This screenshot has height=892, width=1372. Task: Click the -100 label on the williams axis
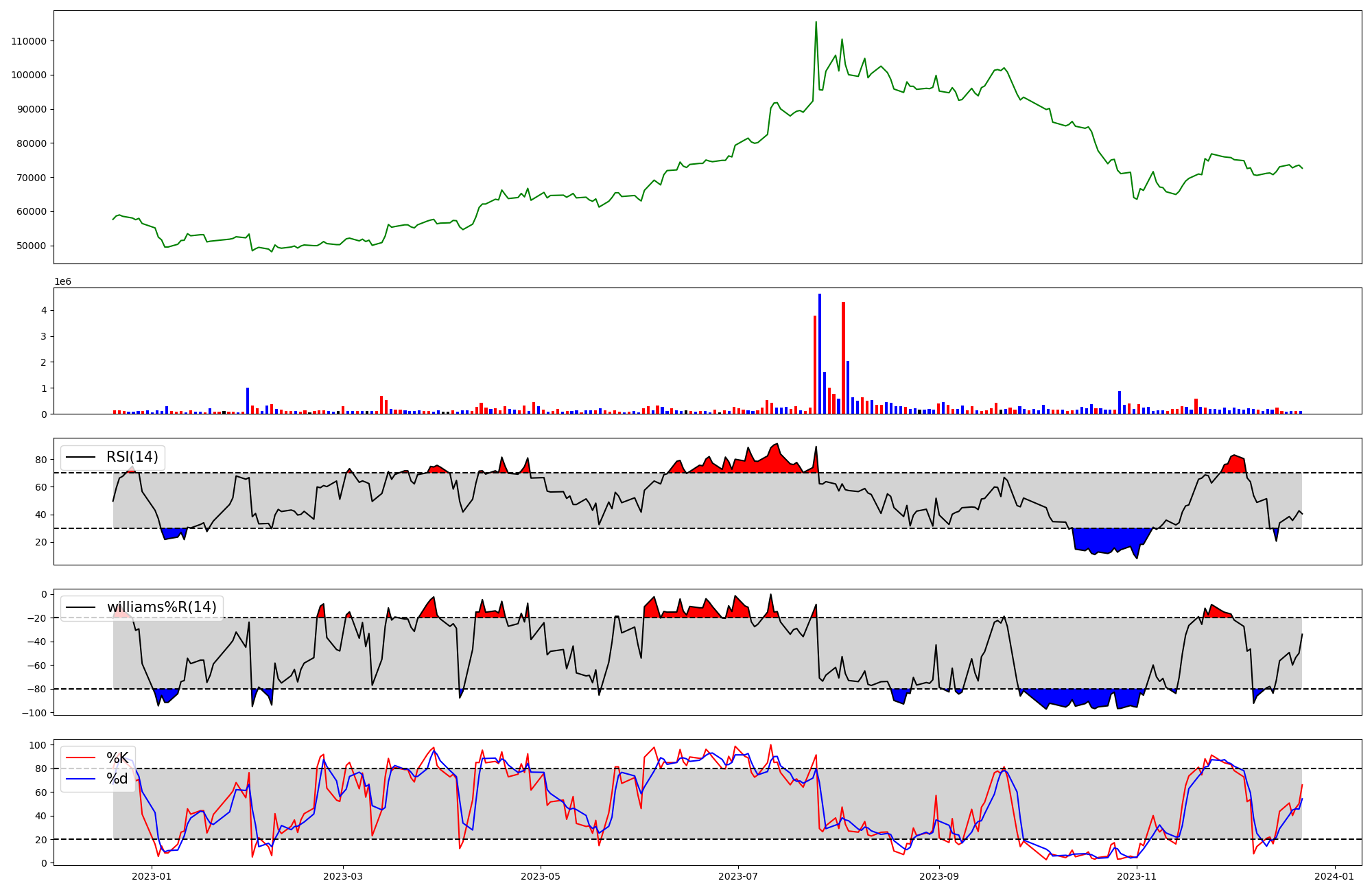click(x=34, y=713)
